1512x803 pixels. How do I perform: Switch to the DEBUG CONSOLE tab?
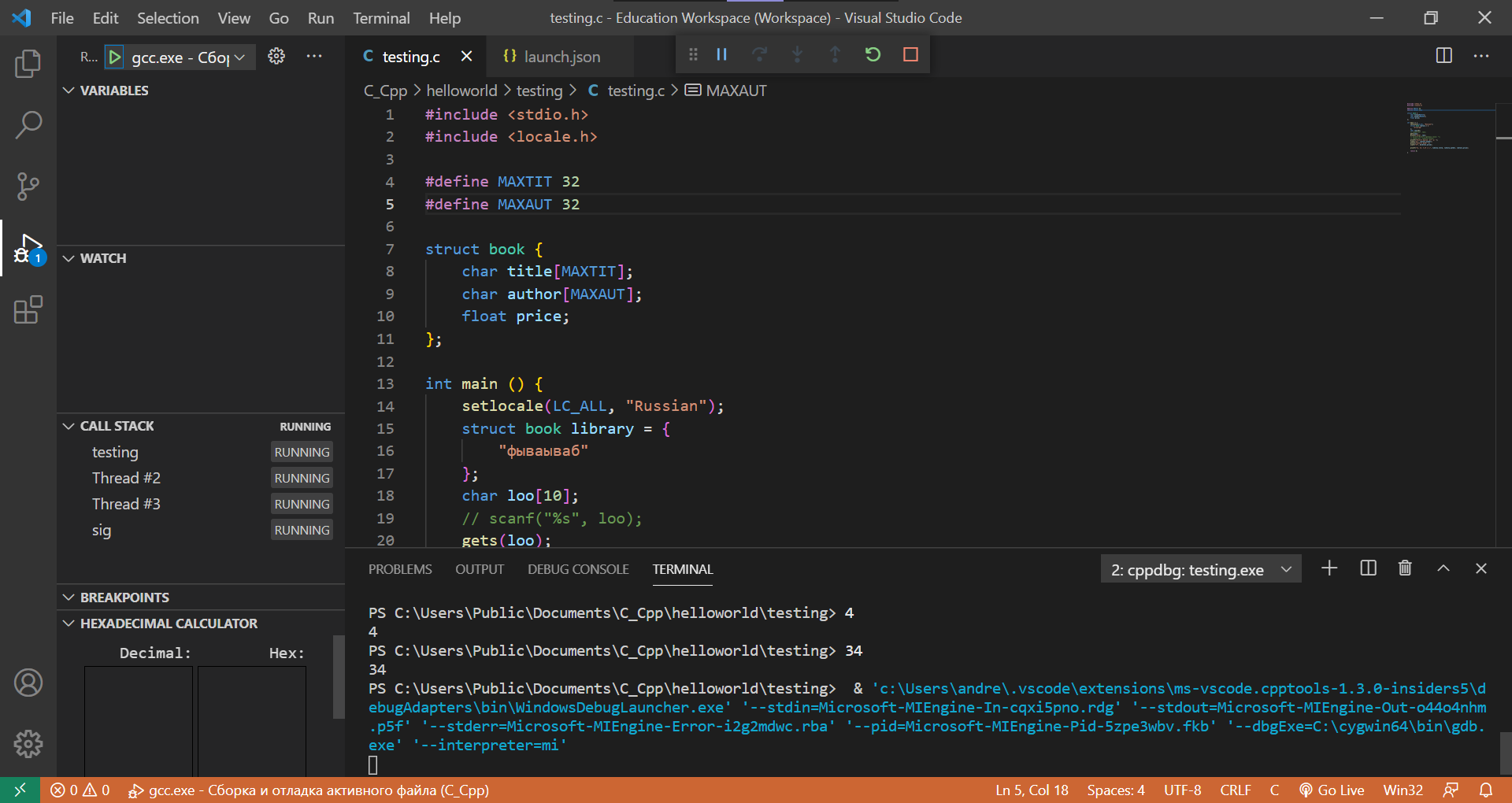(578, 569)
